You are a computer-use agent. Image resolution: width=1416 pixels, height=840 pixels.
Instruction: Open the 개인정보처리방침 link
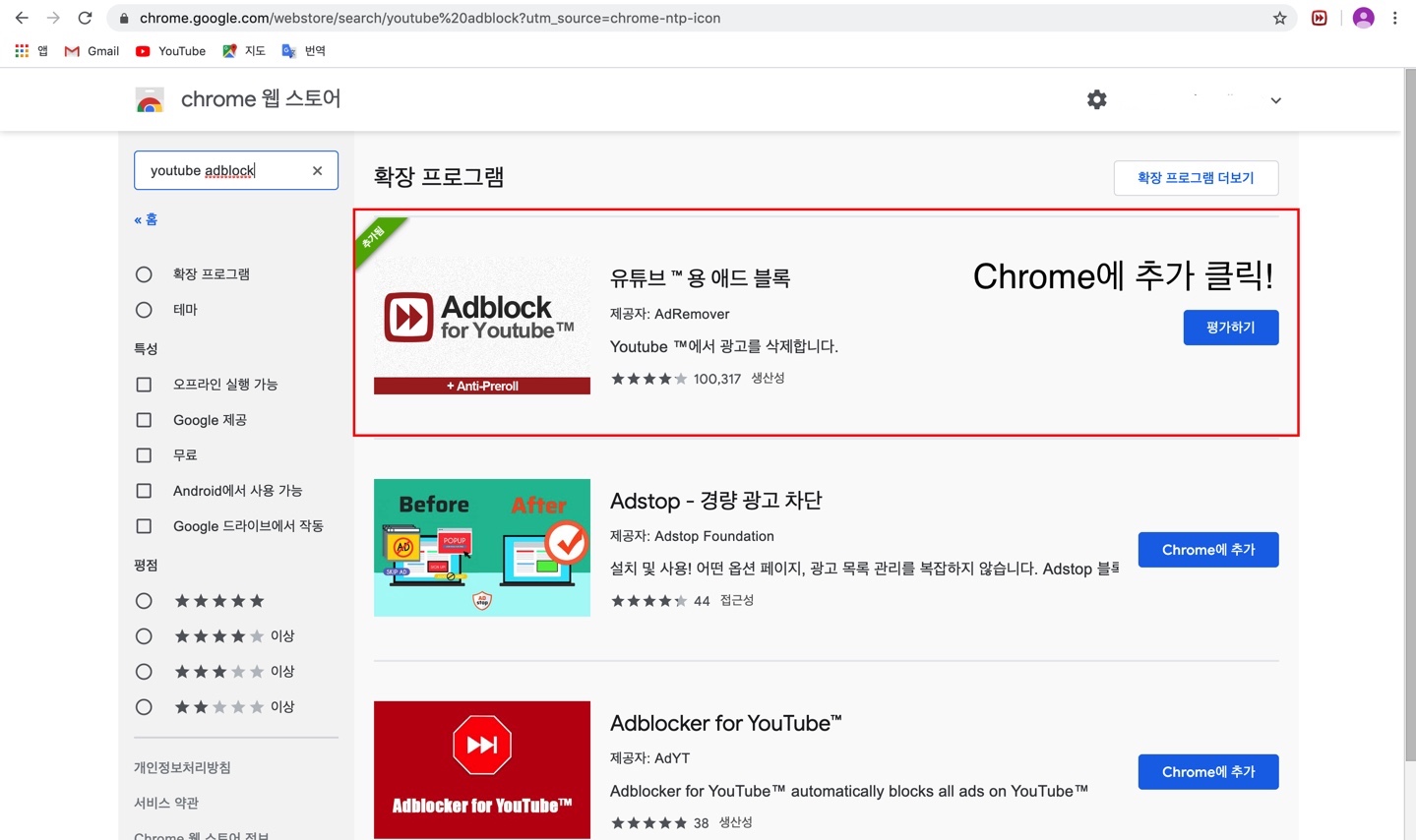tap(182, 767)
